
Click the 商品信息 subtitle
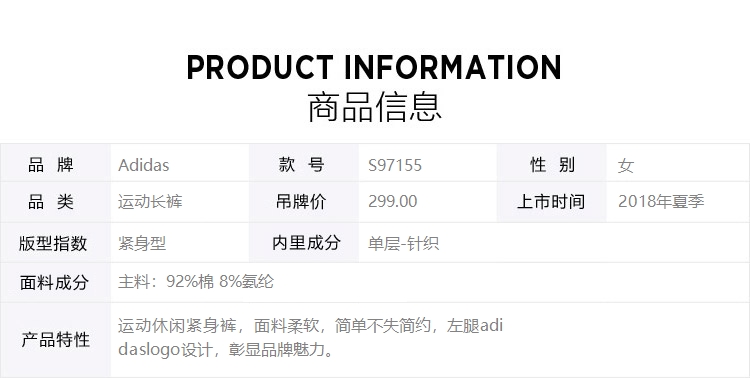point(374,107)
